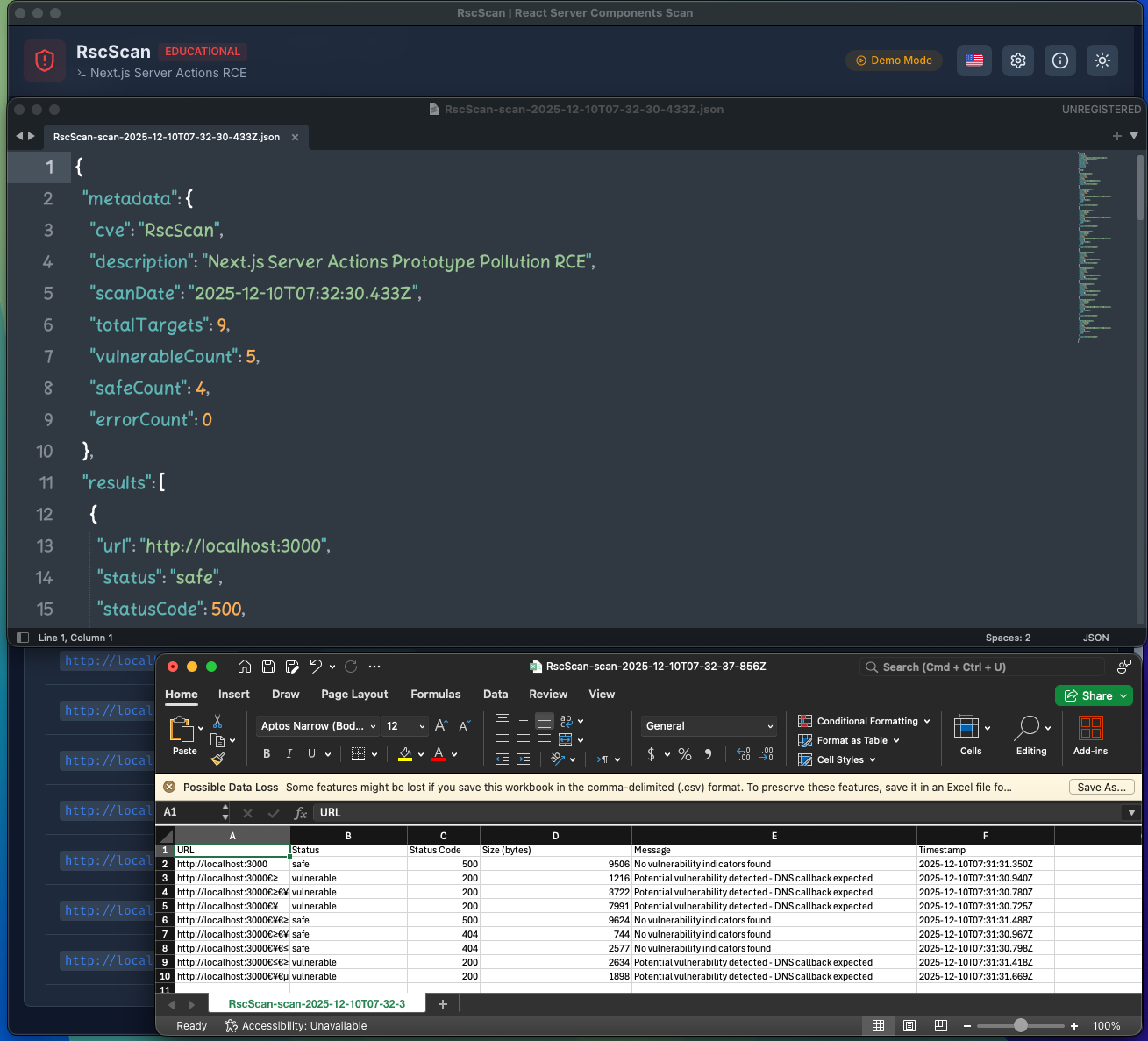Viewport: 1148px width, 1041px height.
Task: Click Merge and Center icon
Action: pos(566,740)
